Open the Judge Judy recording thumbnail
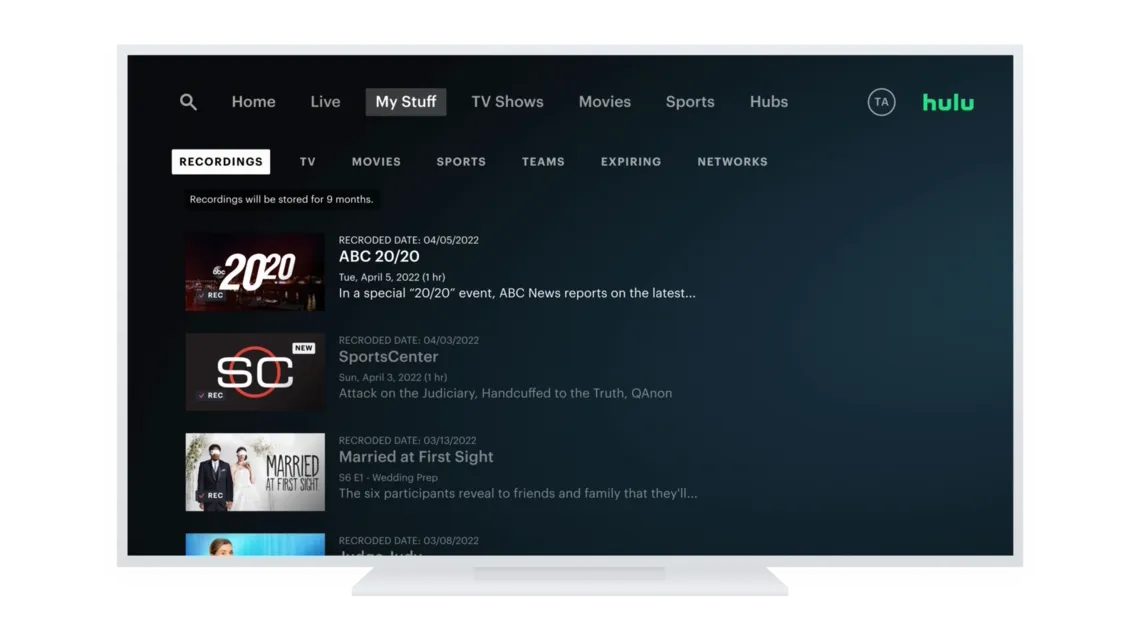Image resolution: width=1140 pixels, height=641 pixels. (254, 548)
